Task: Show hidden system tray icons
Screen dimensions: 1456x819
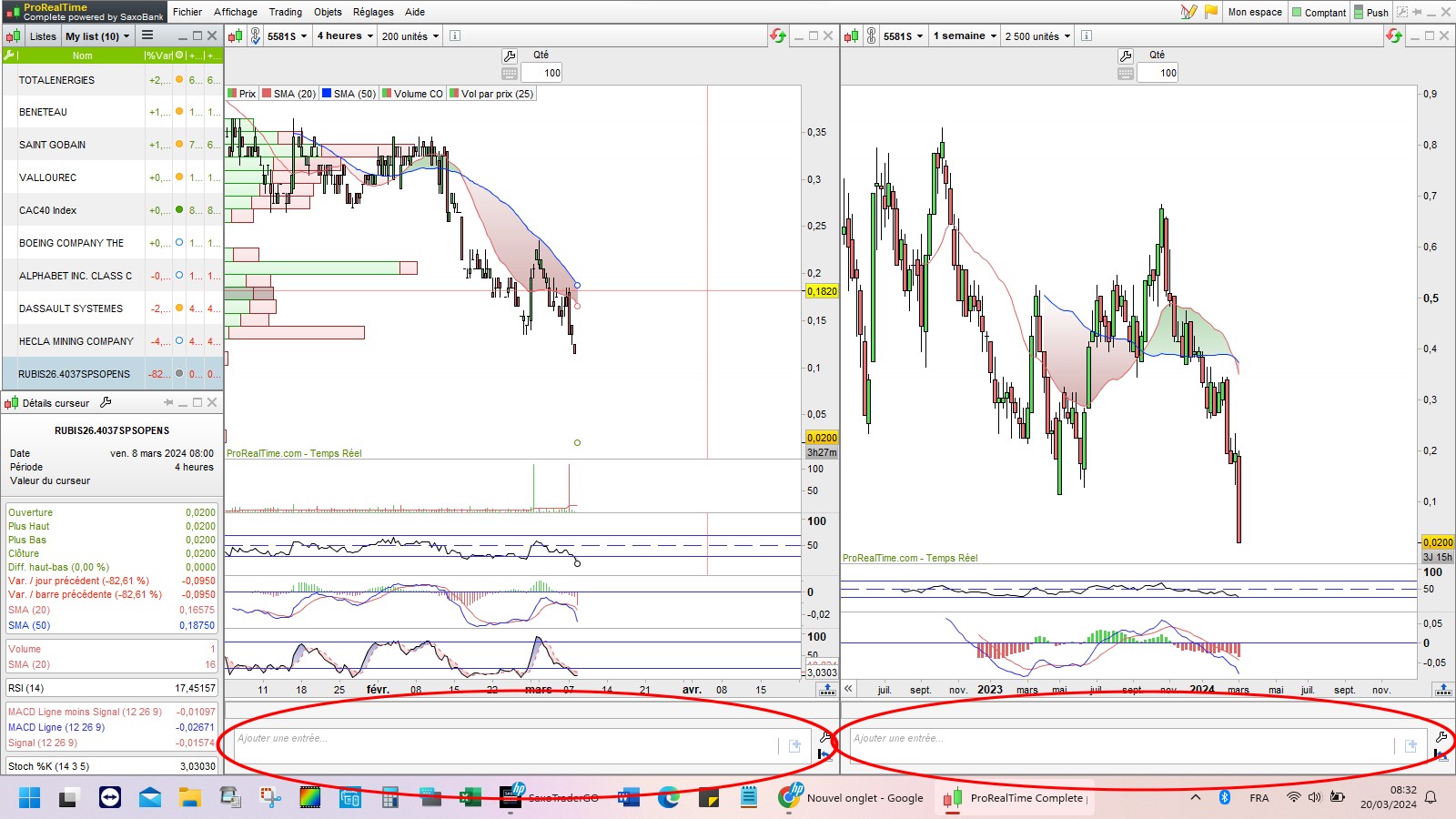Action: click(1196, 797)
